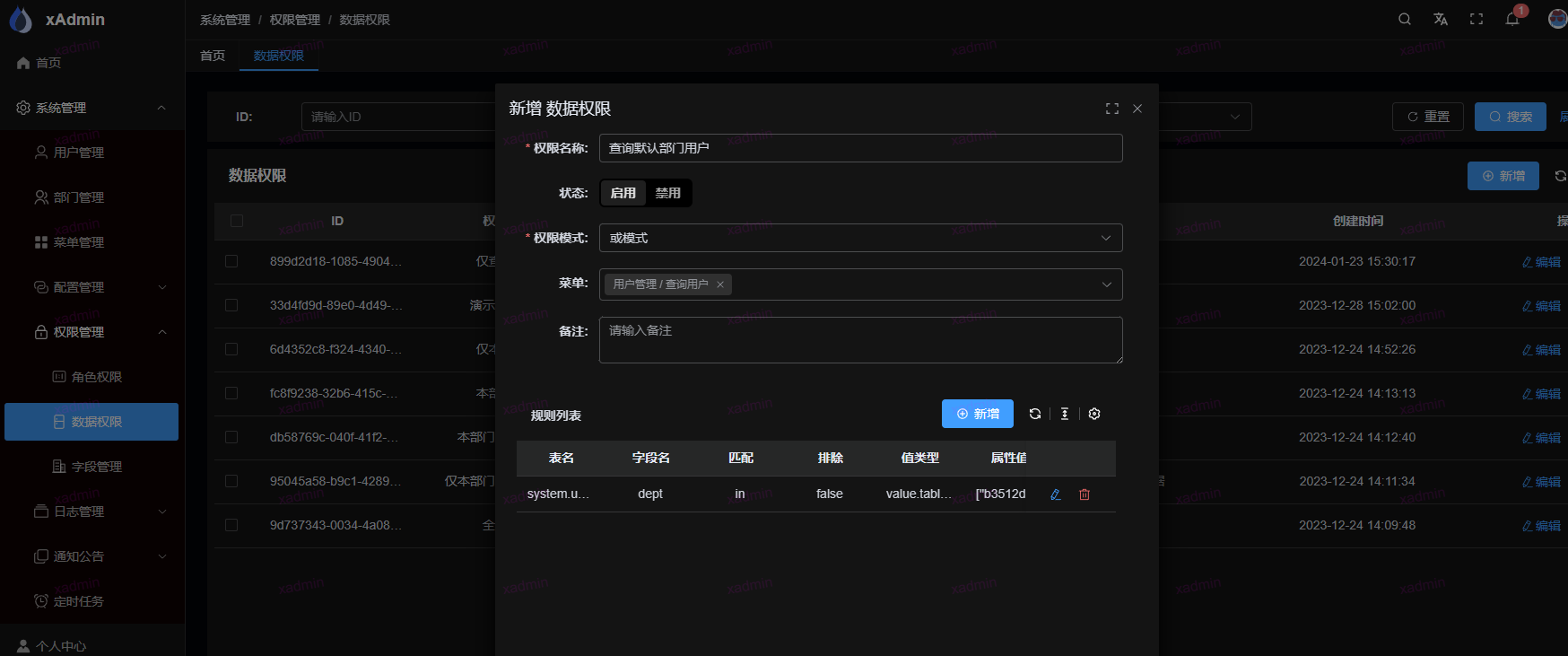Check the row 899d2d18-1085-4904 checkbox

click(x=231, y=261)
